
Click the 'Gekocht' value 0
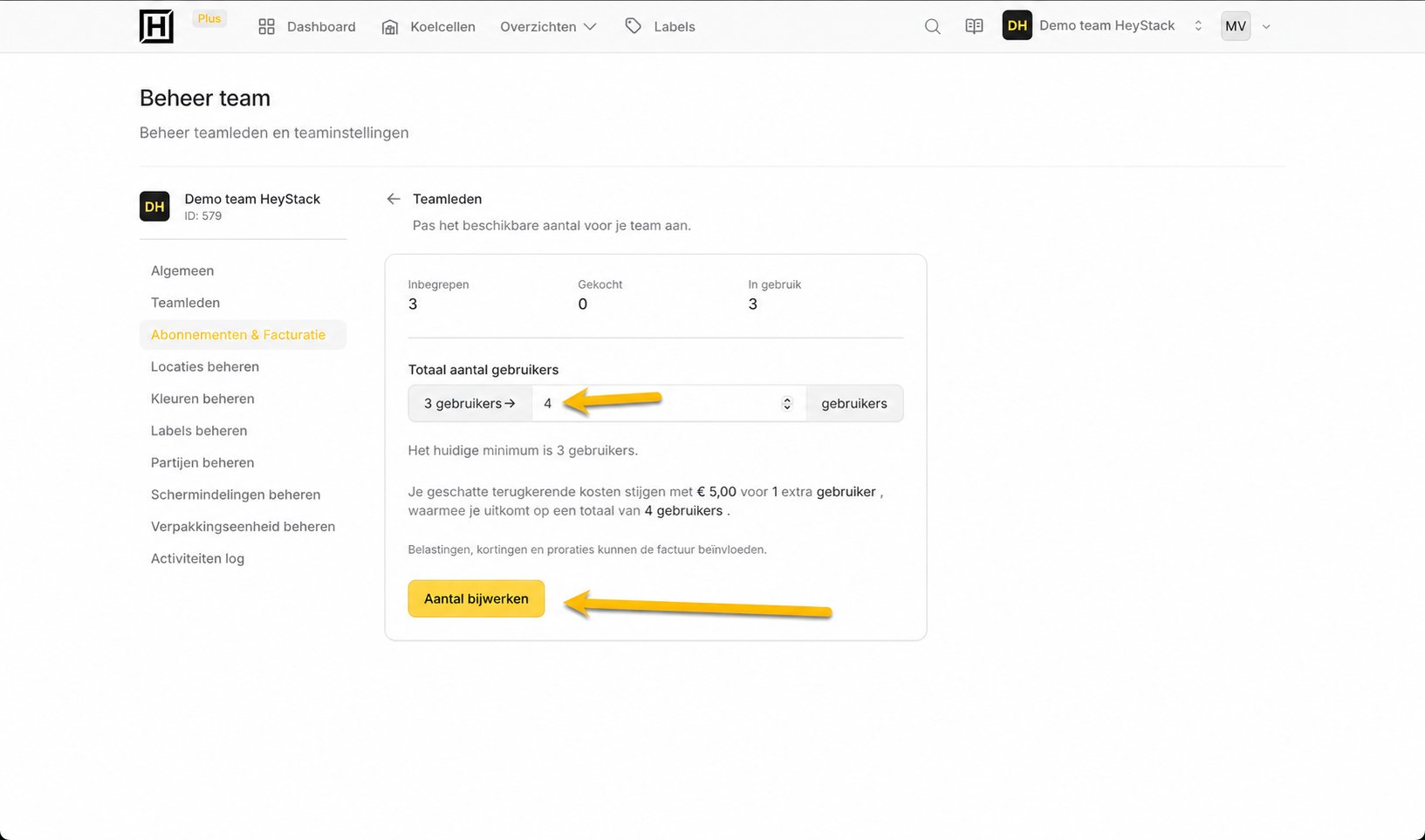(x=583, y=304)
